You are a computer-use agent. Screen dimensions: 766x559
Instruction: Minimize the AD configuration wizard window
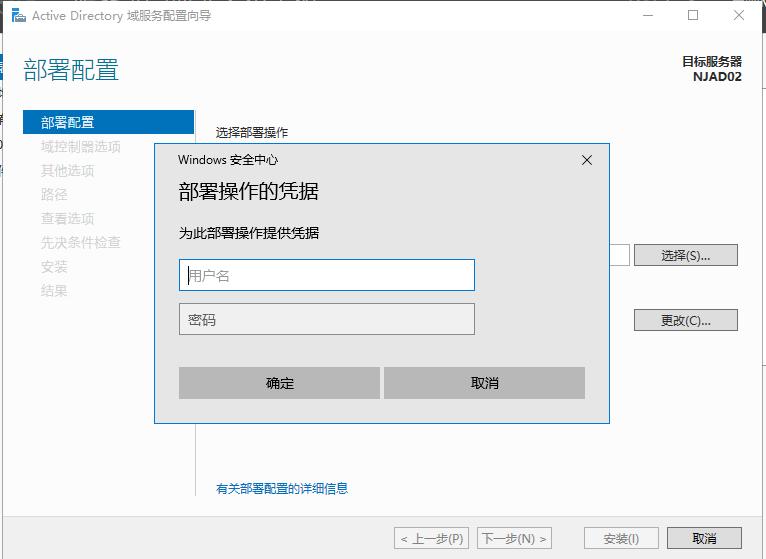click(648, 16)
